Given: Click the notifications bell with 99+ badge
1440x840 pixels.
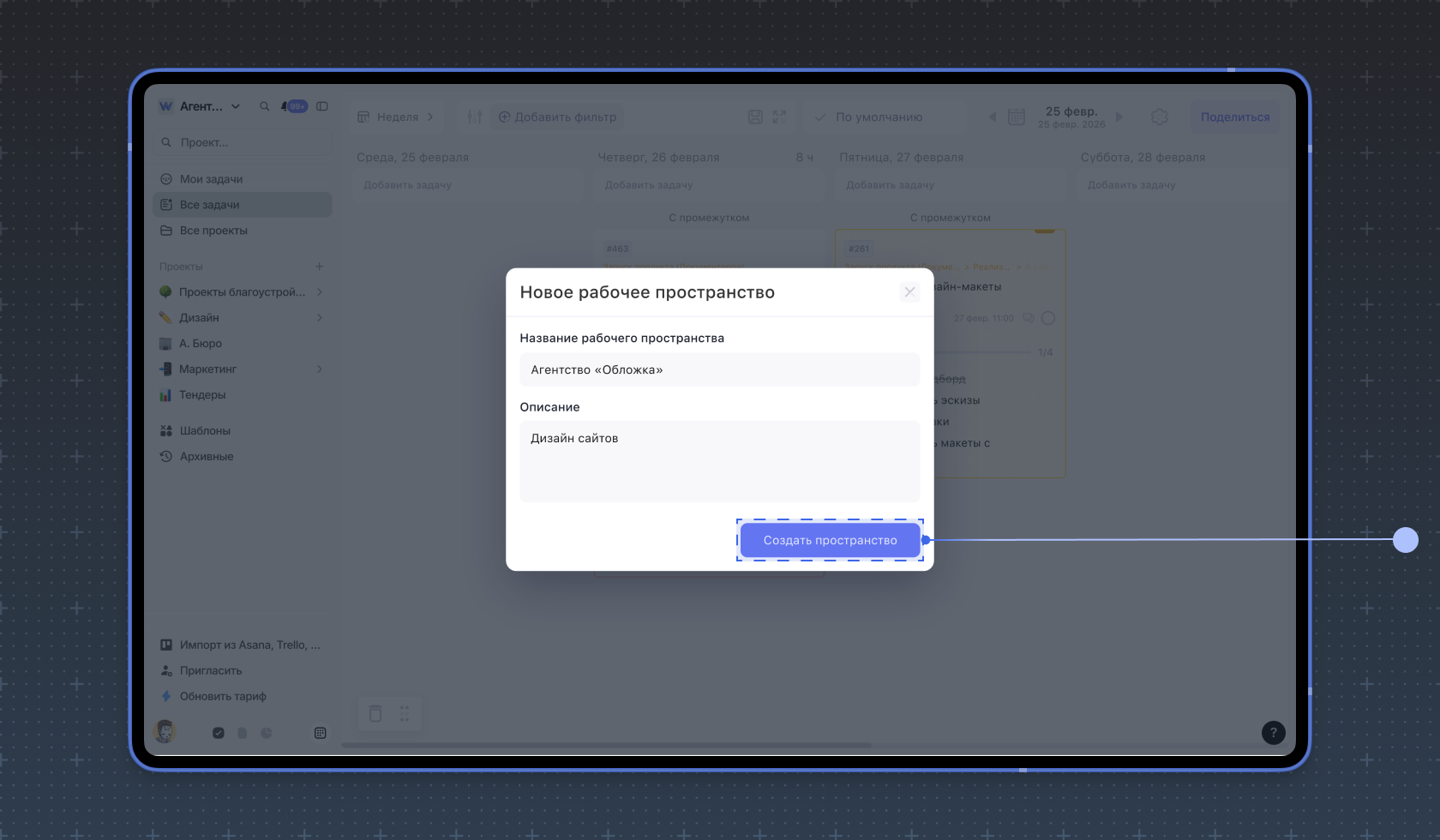Looking at the screenshot, I should (x=293, y=106).
